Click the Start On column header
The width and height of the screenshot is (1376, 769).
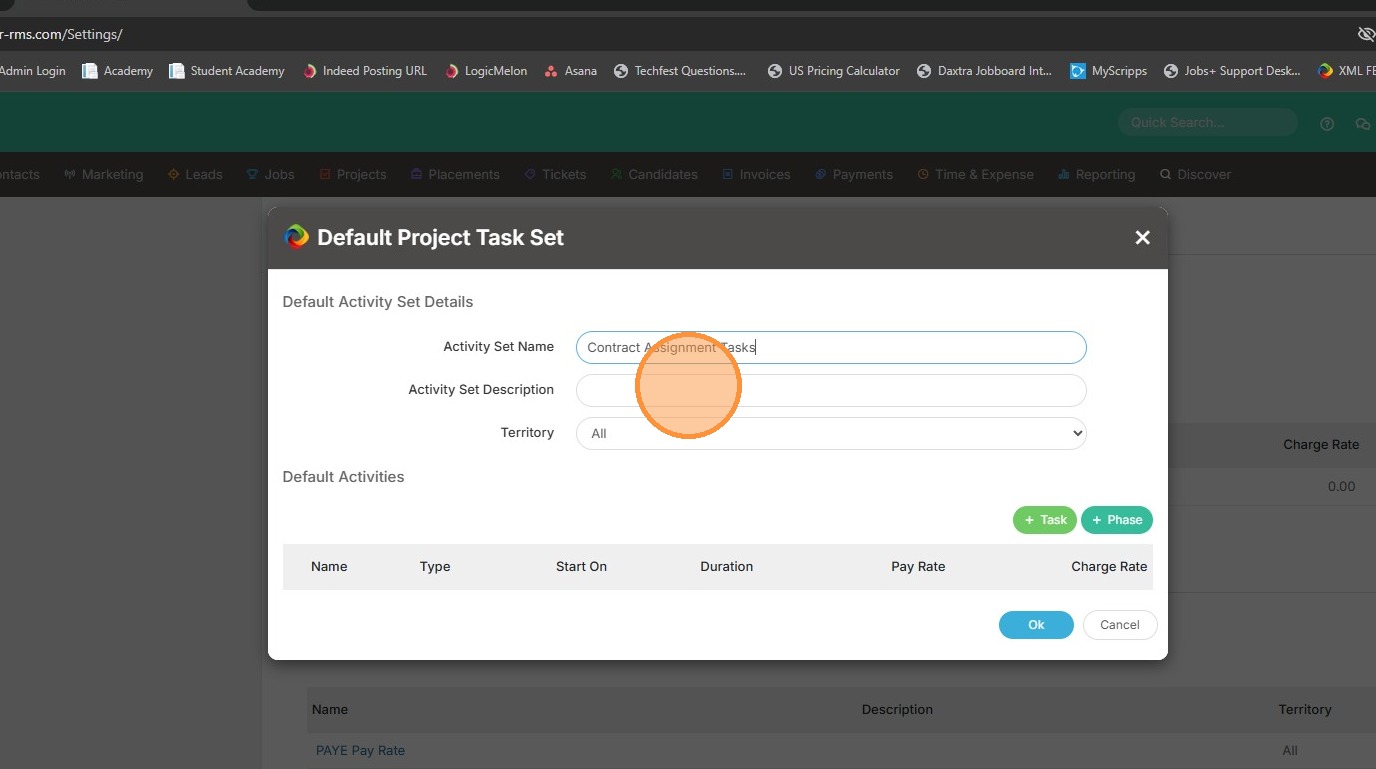581,566
